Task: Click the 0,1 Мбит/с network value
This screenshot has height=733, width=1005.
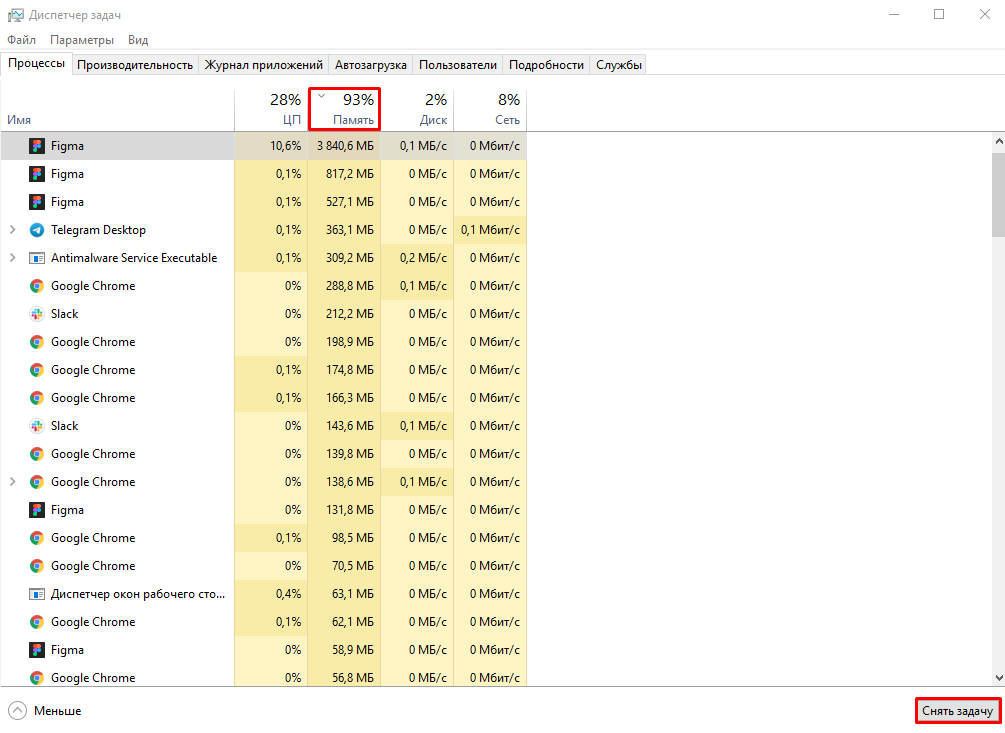Action: tap(490, 230)
